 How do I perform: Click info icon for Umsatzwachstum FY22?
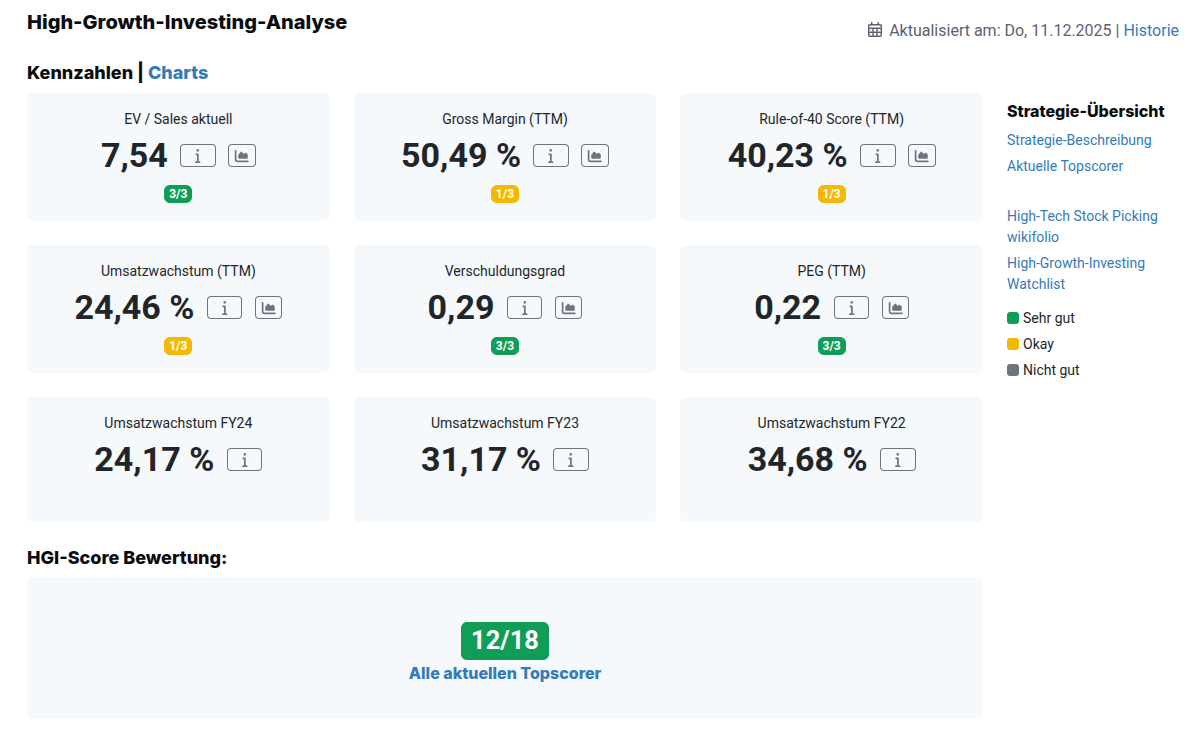897,459
